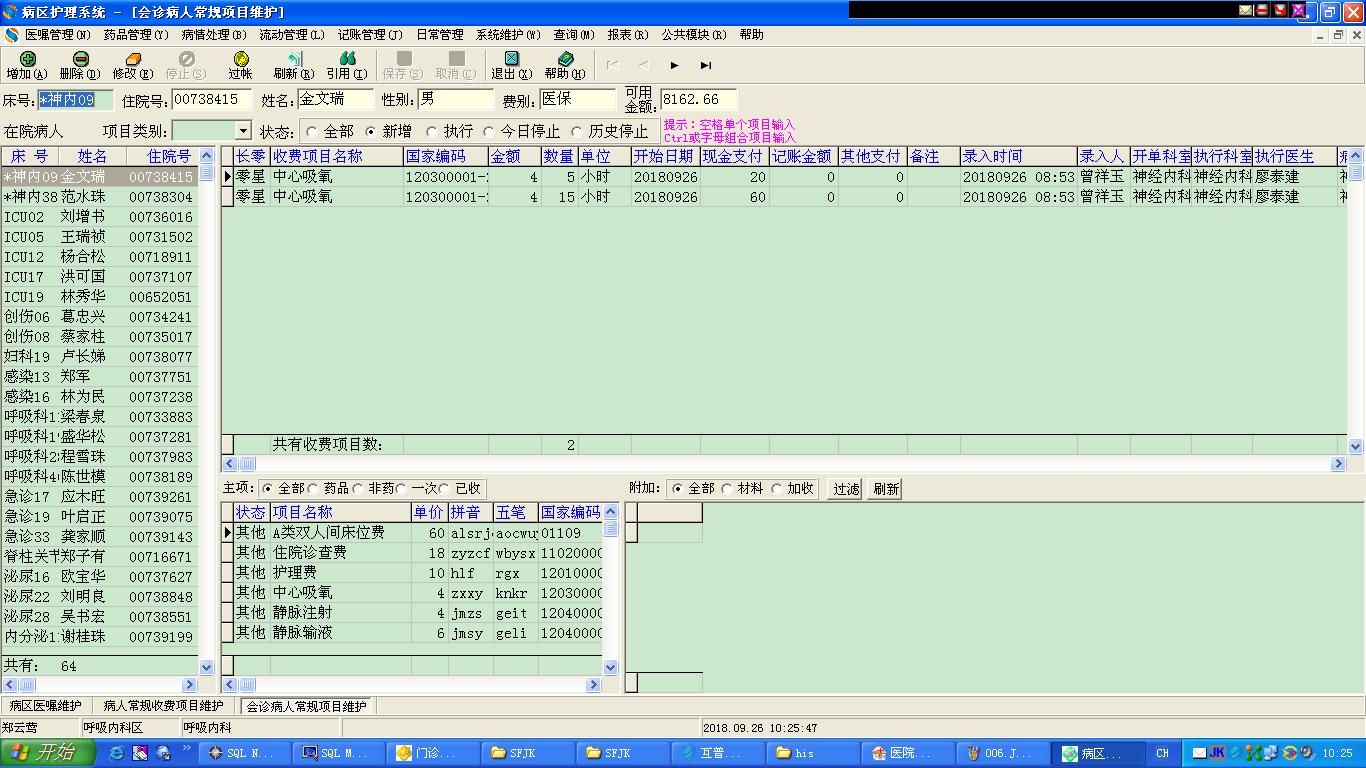Click the charge table horizontal scrollbar right arrow
The image size is (1366, 768).
(1339, 464)
